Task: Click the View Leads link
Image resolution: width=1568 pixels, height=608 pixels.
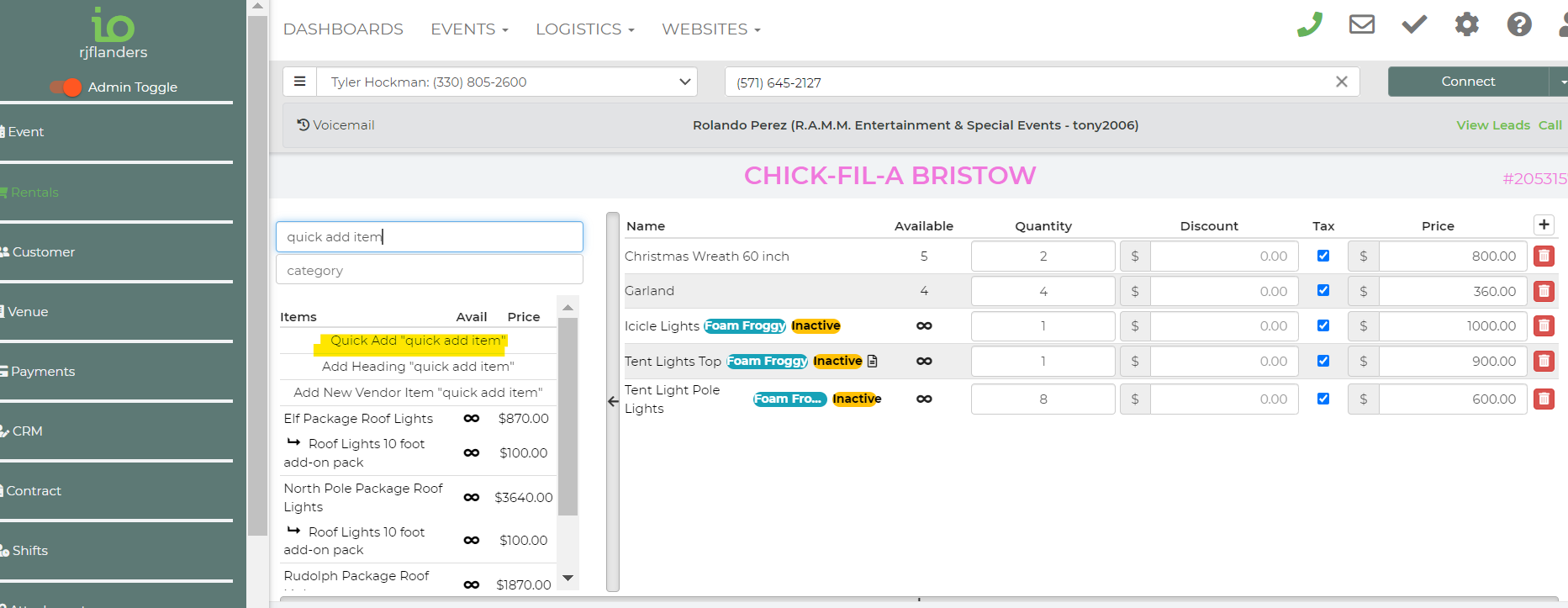Action: coord(1493,125)
